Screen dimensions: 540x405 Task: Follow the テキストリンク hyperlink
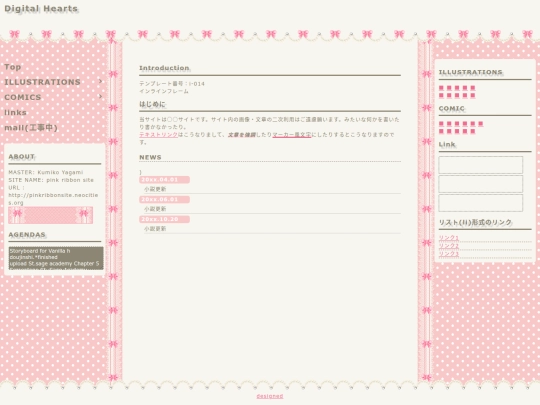(158, 135)
